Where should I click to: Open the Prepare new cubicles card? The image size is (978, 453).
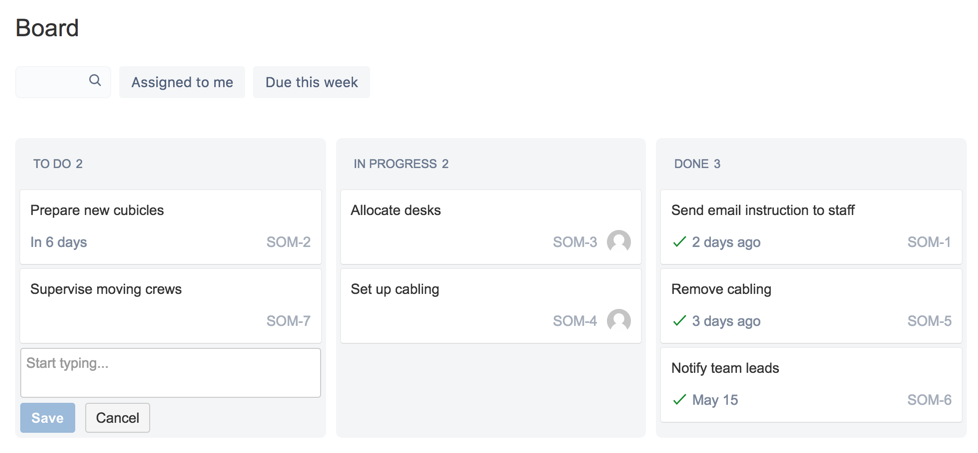pyautogui.click(x=97, y=210)
